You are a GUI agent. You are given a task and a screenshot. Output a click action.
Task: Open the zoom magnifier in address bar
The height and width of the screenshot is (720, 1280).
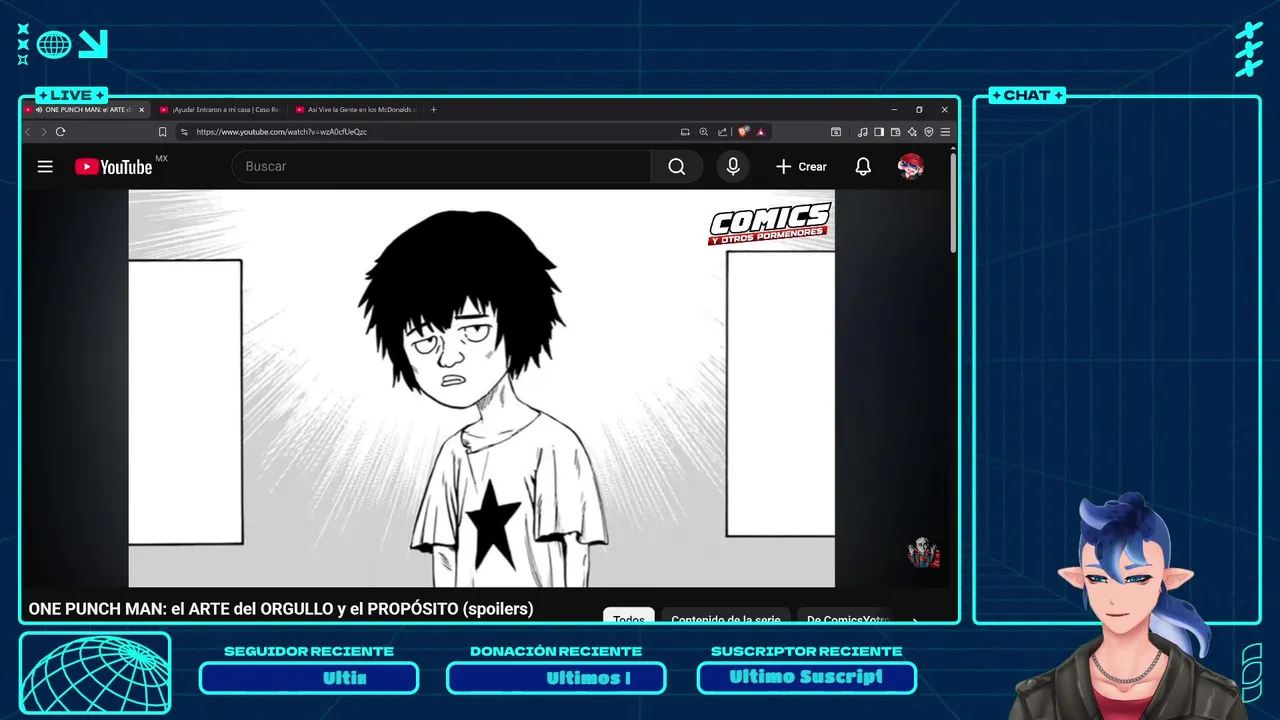point(703,132)
